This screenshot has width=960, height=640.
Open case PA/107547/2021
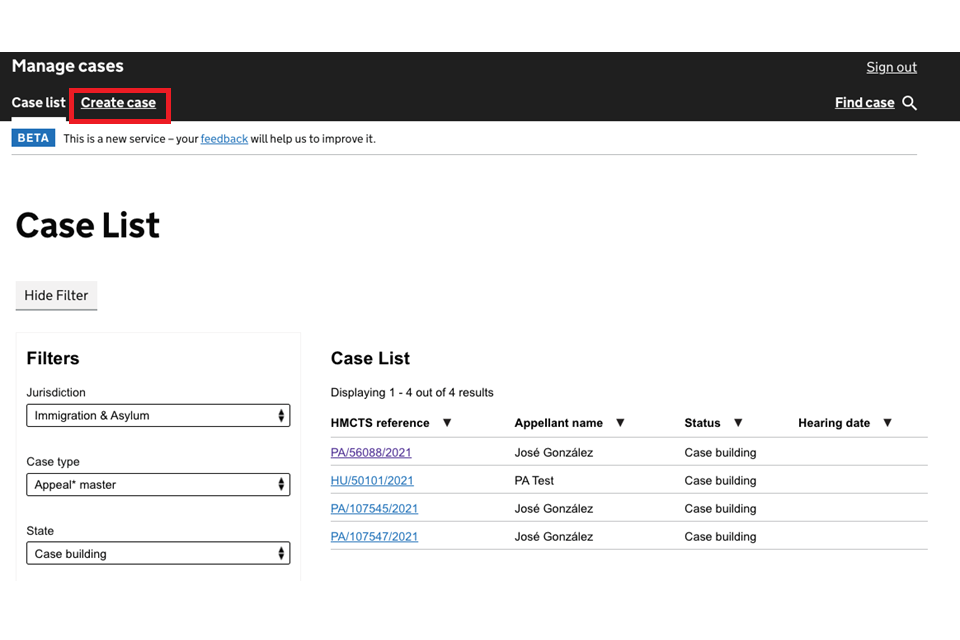[x=374, y=537]
